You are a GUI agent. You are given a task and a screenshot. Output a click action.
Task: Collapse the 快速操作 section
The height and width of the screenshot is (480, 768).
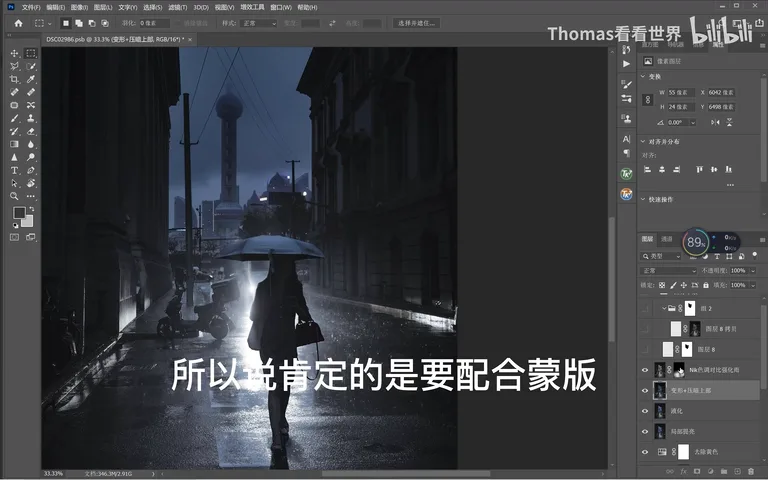(x=643, y=199)
